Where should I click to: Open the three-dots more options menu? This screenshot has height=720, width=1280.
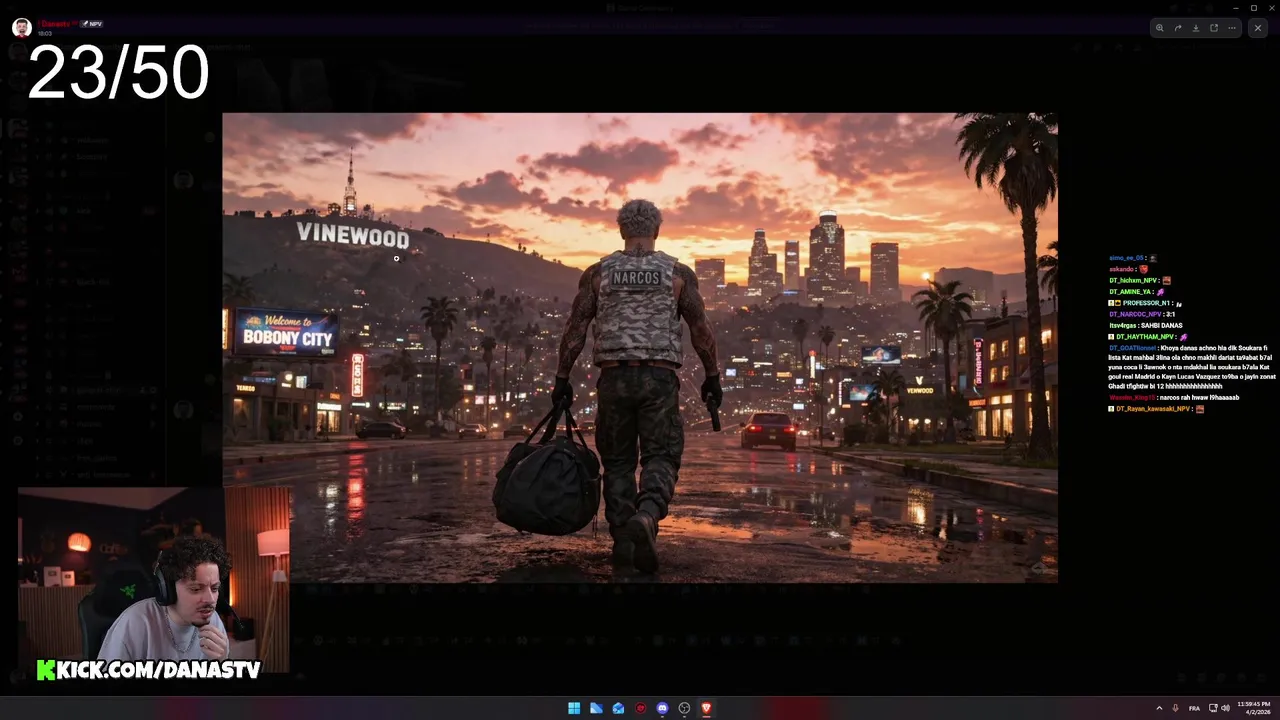pyautogui.click(x=1232, y=28)
